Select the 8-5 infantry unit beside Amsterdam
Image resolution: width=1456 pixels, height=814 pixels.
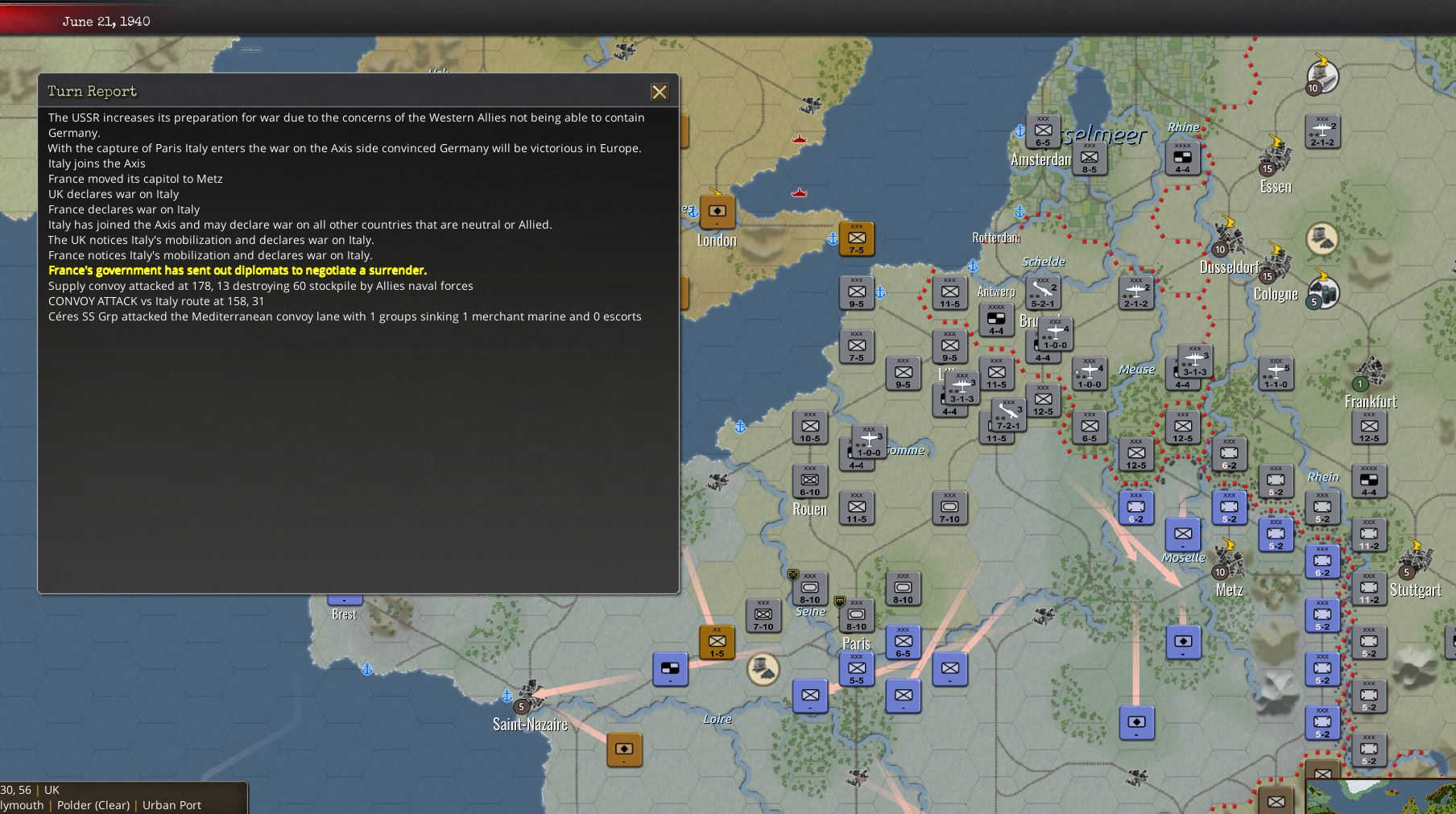pyautogui.click(x=1090, y=159)
